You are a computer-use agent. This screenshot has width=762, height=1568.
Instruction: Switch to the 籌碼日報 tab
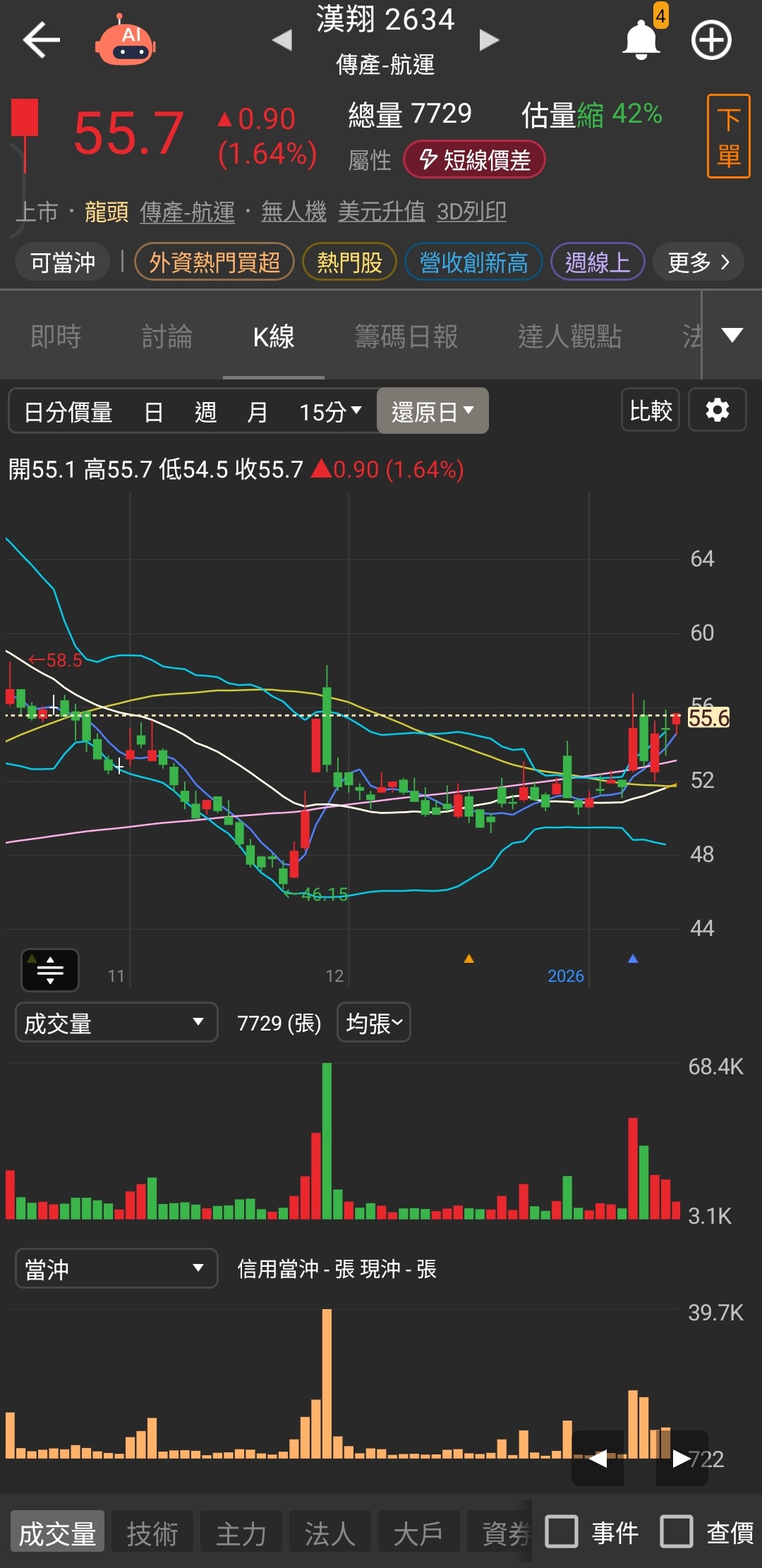click(406, 336)
